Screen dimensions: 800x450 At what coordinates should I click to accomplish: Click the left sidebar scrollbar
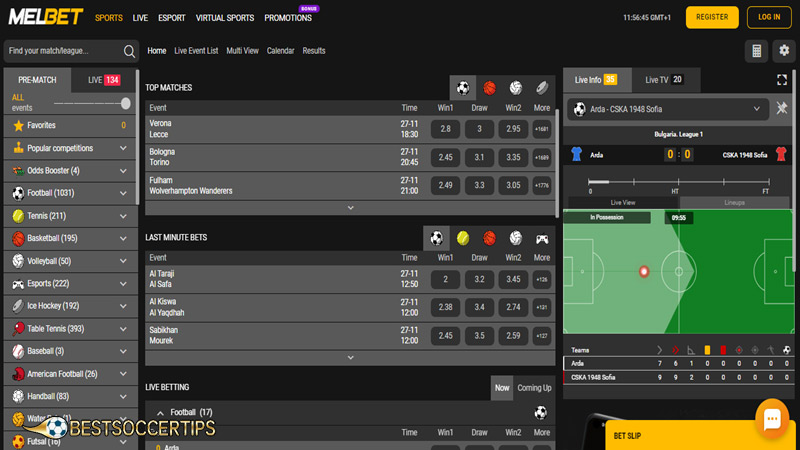coord(137,137)
